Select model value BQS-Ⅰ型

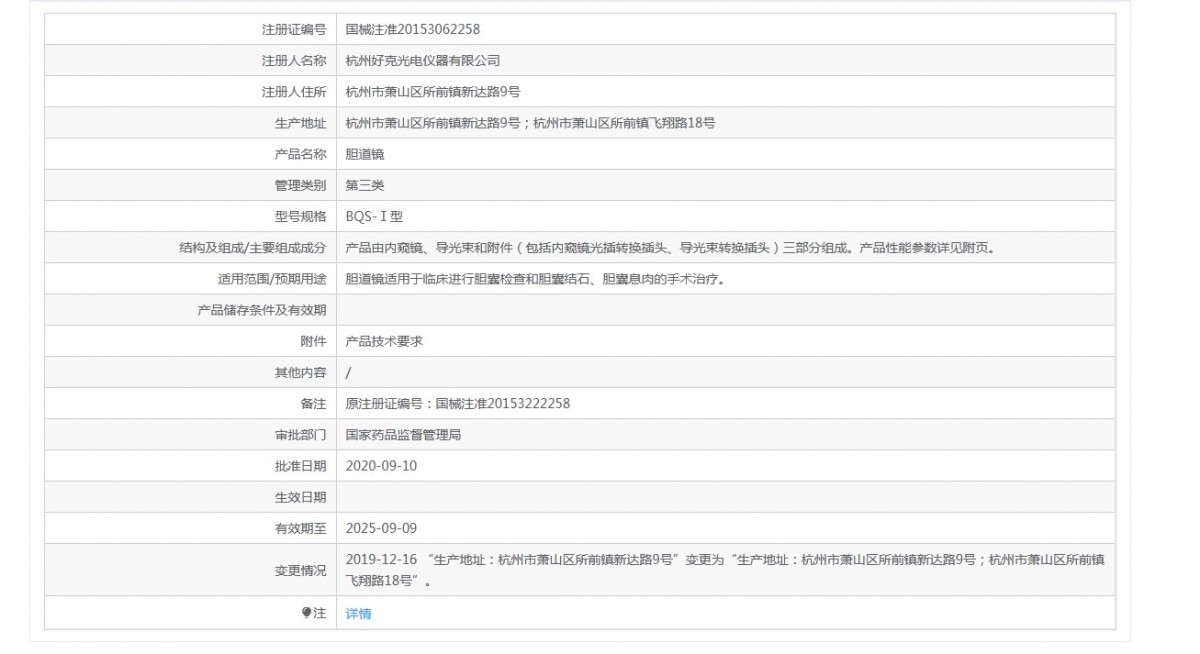pyautogui.click(x=374, y=216)
